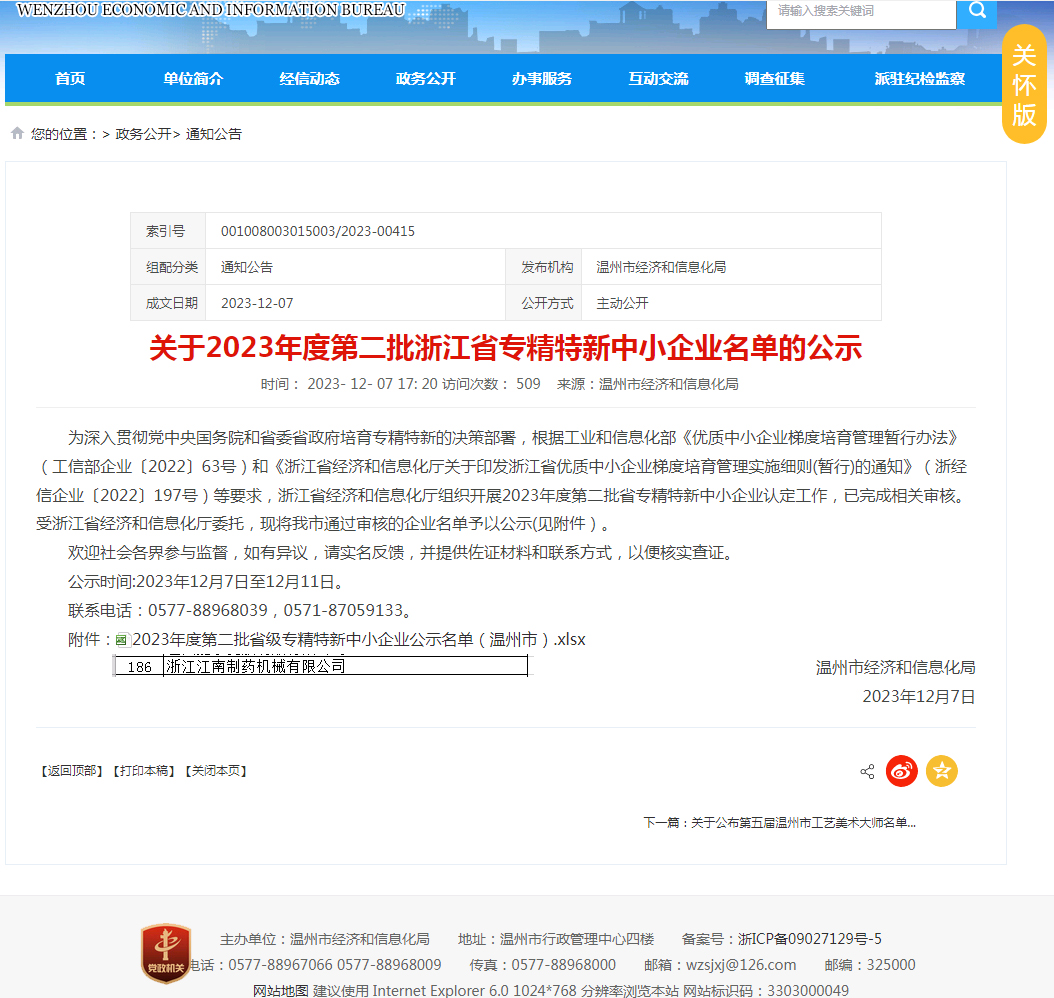Select 政务公开 in navigation bar

tap(425, 79)
